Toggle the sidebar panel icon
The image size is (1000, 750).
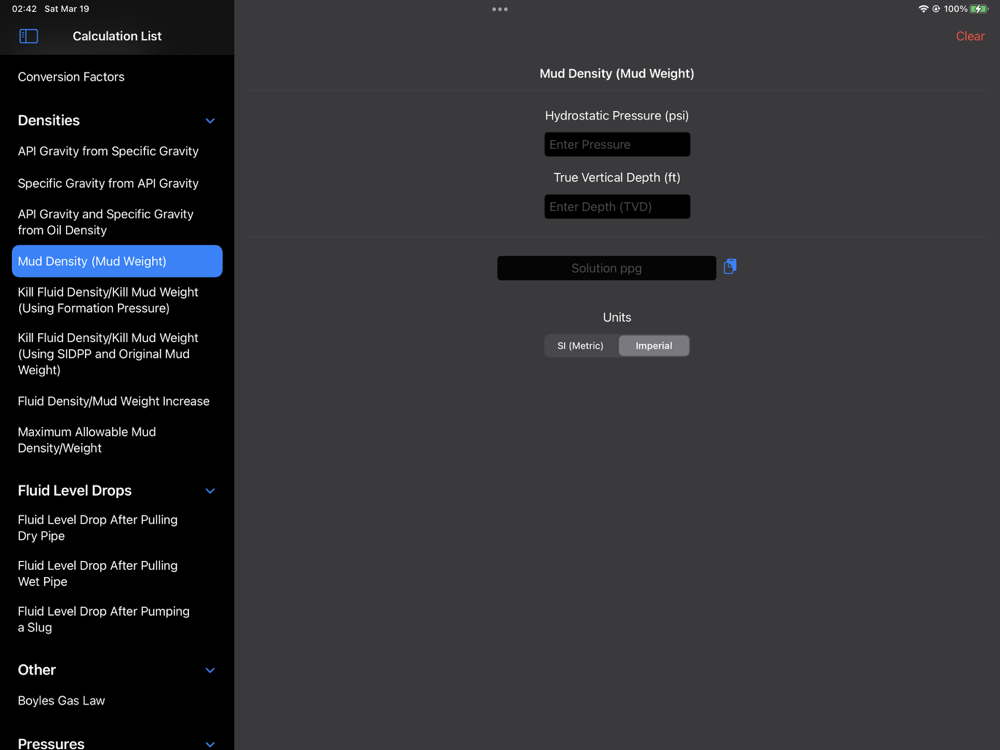[x=29, y=36]
